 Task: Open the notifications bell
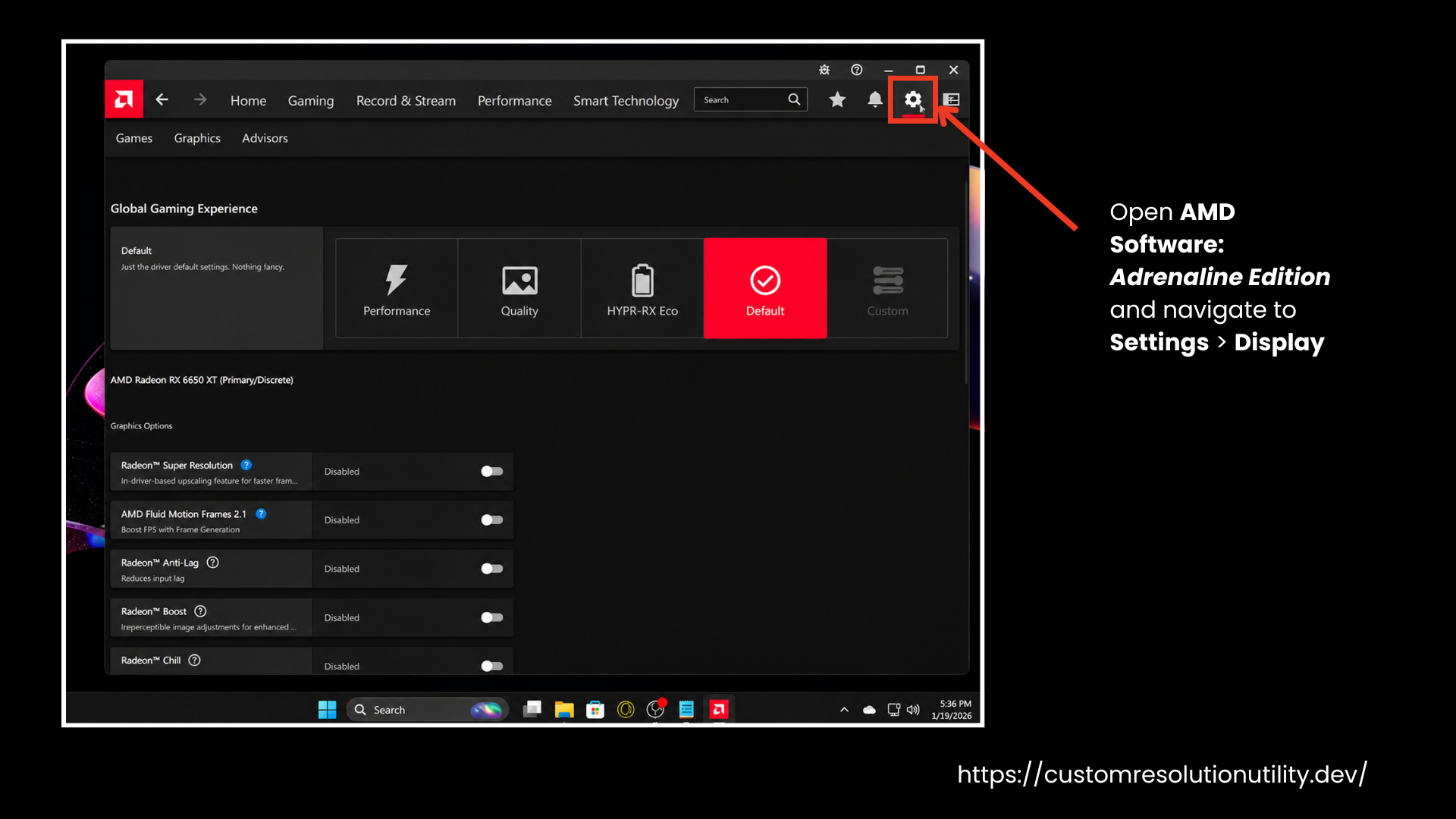875,99
